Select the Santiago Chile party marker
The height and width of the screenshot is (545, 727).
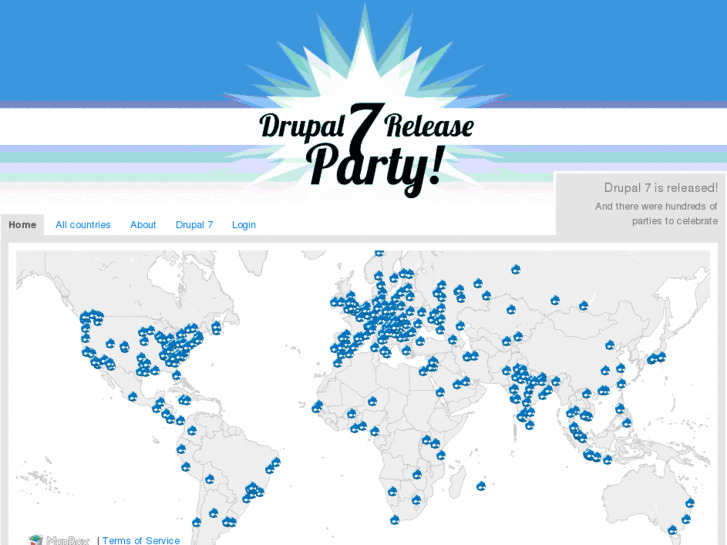(x=197, y=523)
